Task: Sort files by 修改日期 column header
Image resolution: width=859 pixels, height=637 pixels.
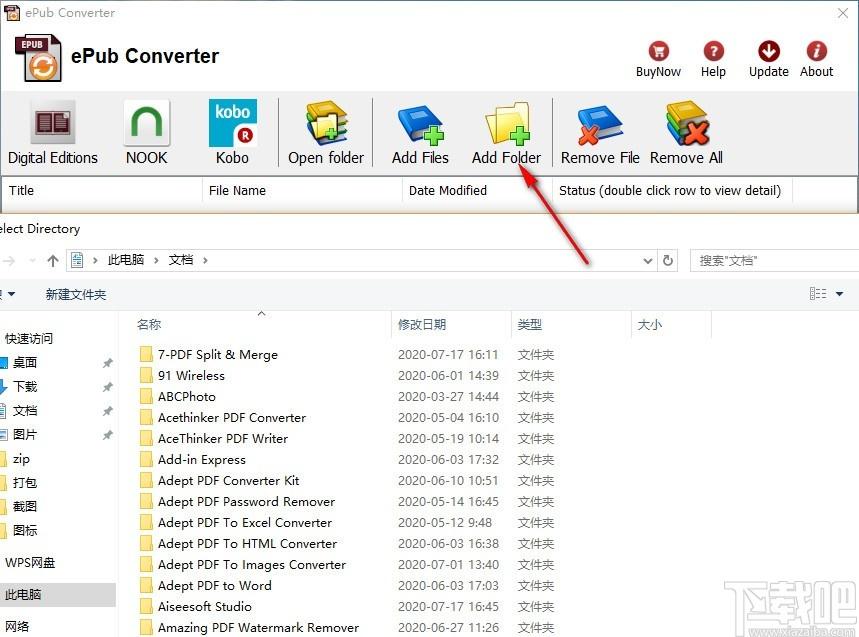Action: pyautogui.click(x=421, y=324)
